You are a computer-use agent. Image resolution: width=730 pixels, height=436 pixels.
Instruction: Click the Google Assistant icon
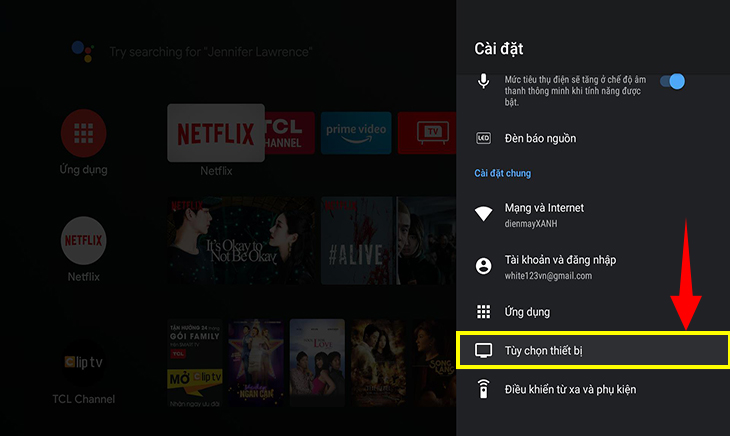coord(83,51)
